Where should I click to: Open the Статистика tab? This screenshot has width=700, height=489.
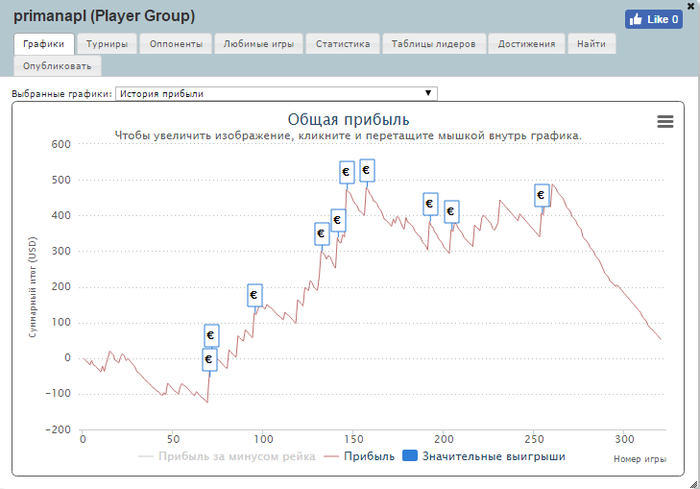pyautogui.click(x=343, y=44)
